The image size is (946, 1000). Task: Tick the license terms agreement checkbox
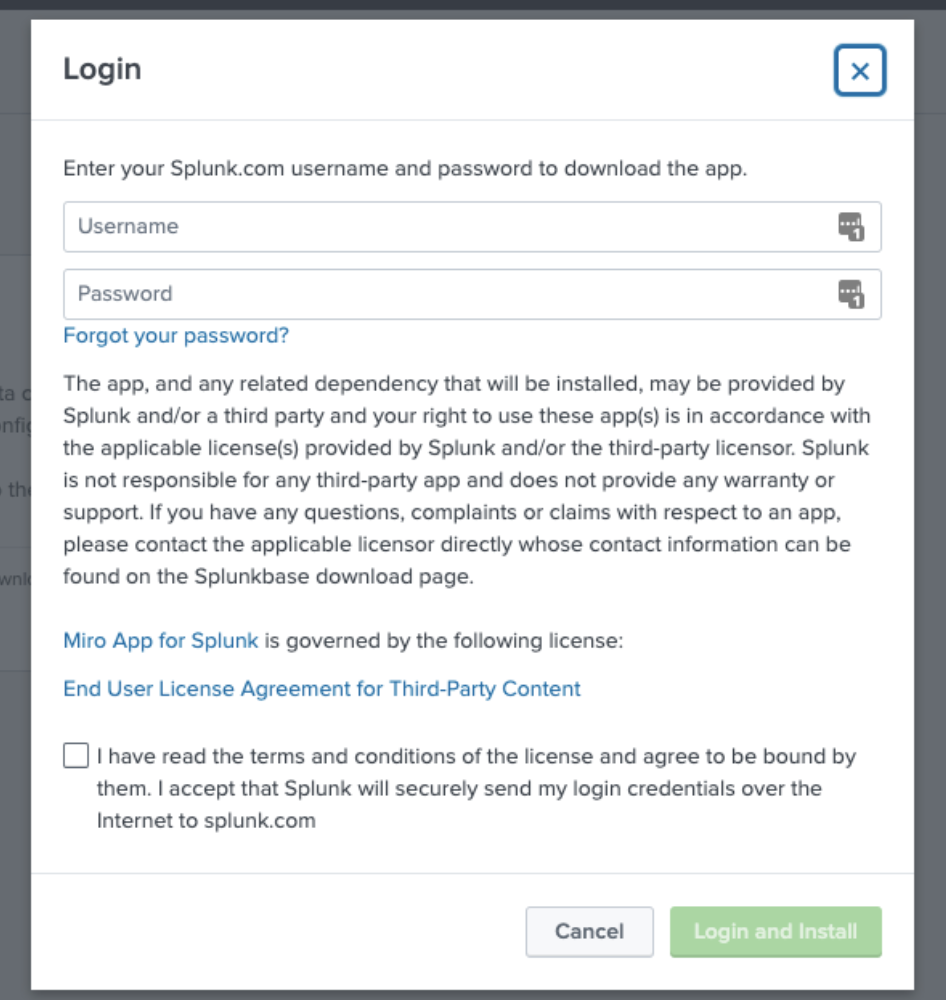point(76,755)
